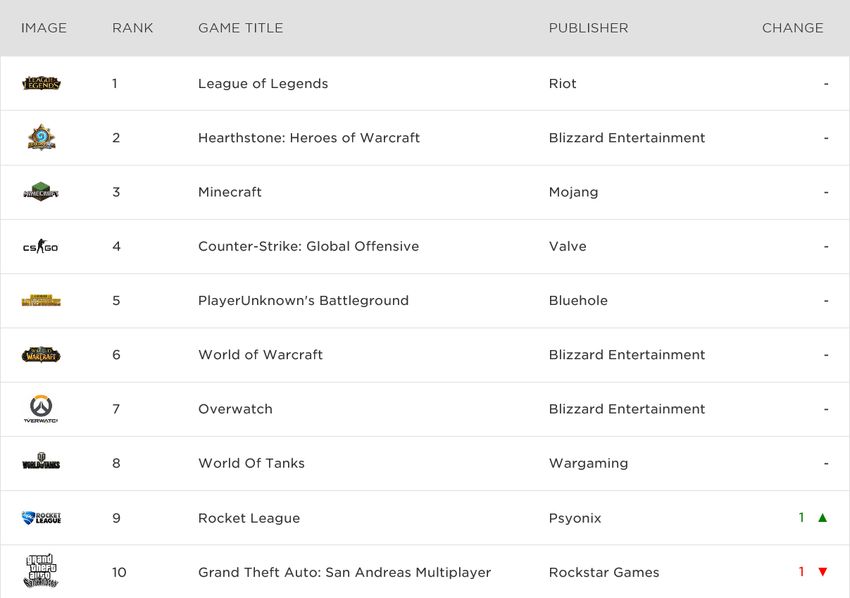Click the IMAGE column header

pos(44,28)
